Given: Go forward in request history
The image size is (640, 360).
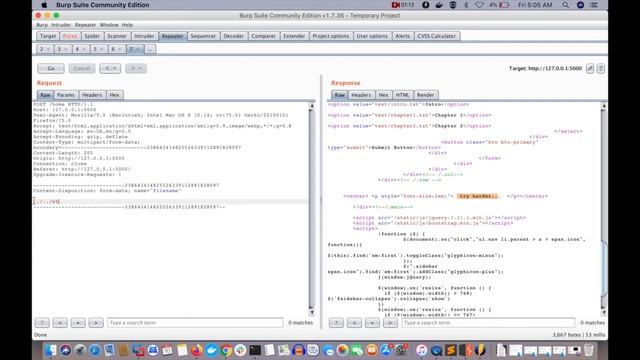Looking at the screenshot, I should pos(136,69).
